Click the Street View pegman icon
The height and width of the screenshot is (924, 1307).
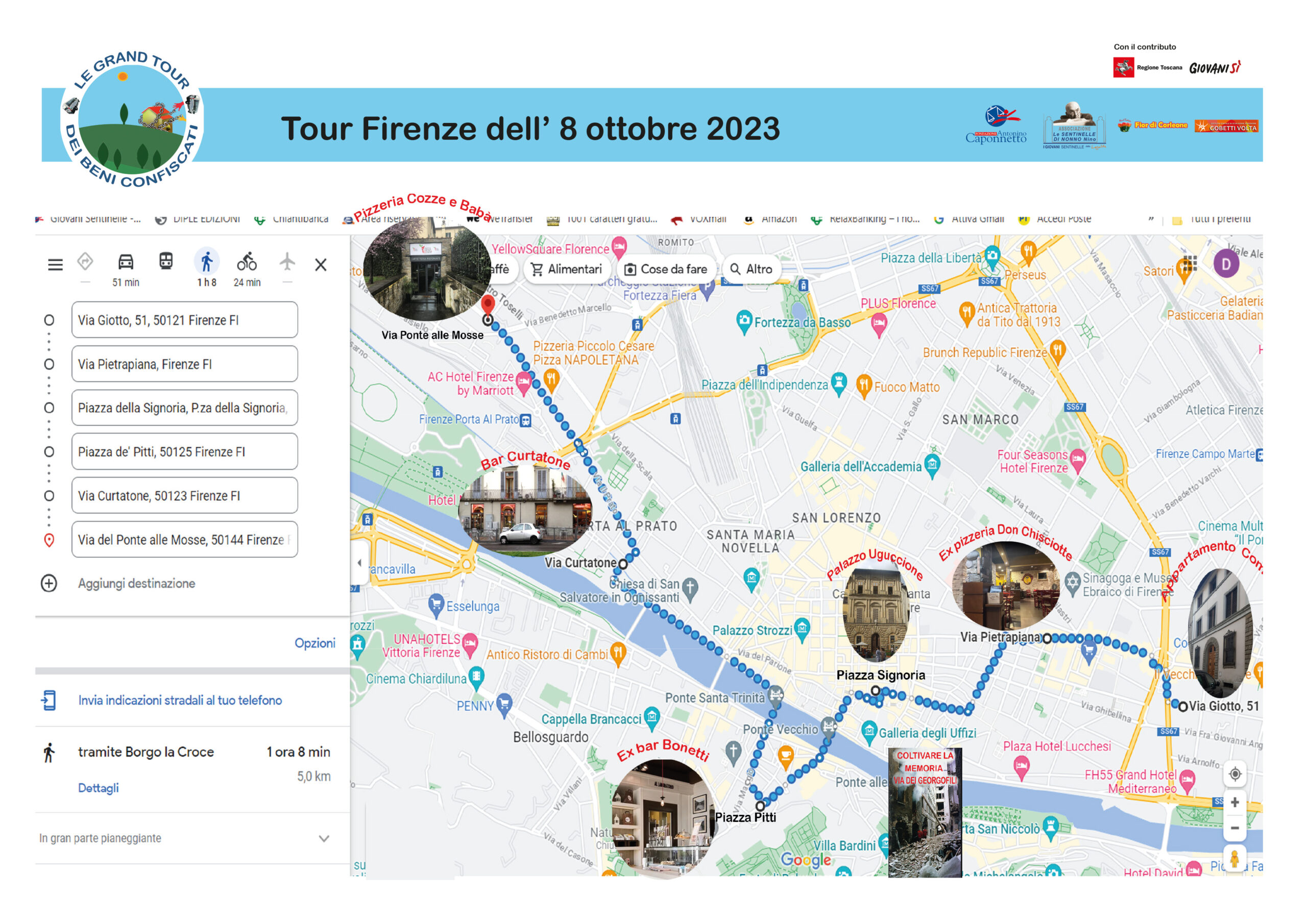tap(1234, 859)
